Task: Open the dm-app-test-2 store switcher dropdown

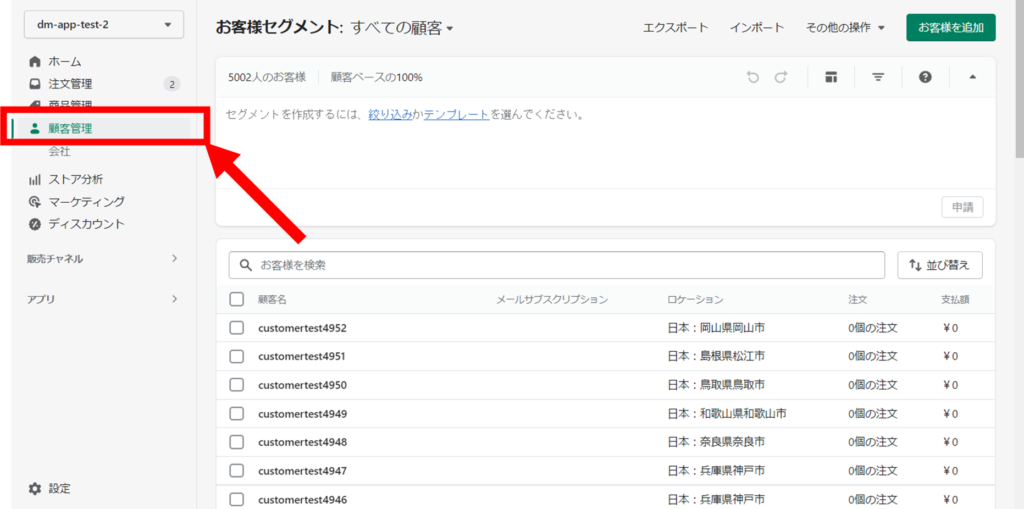Action: [97, 25]
